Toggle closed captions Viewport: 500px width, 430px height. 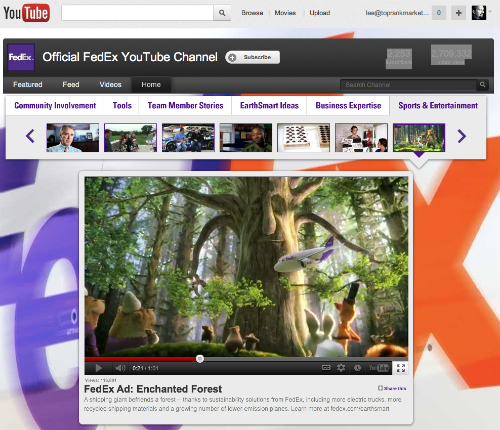point(326,368)
